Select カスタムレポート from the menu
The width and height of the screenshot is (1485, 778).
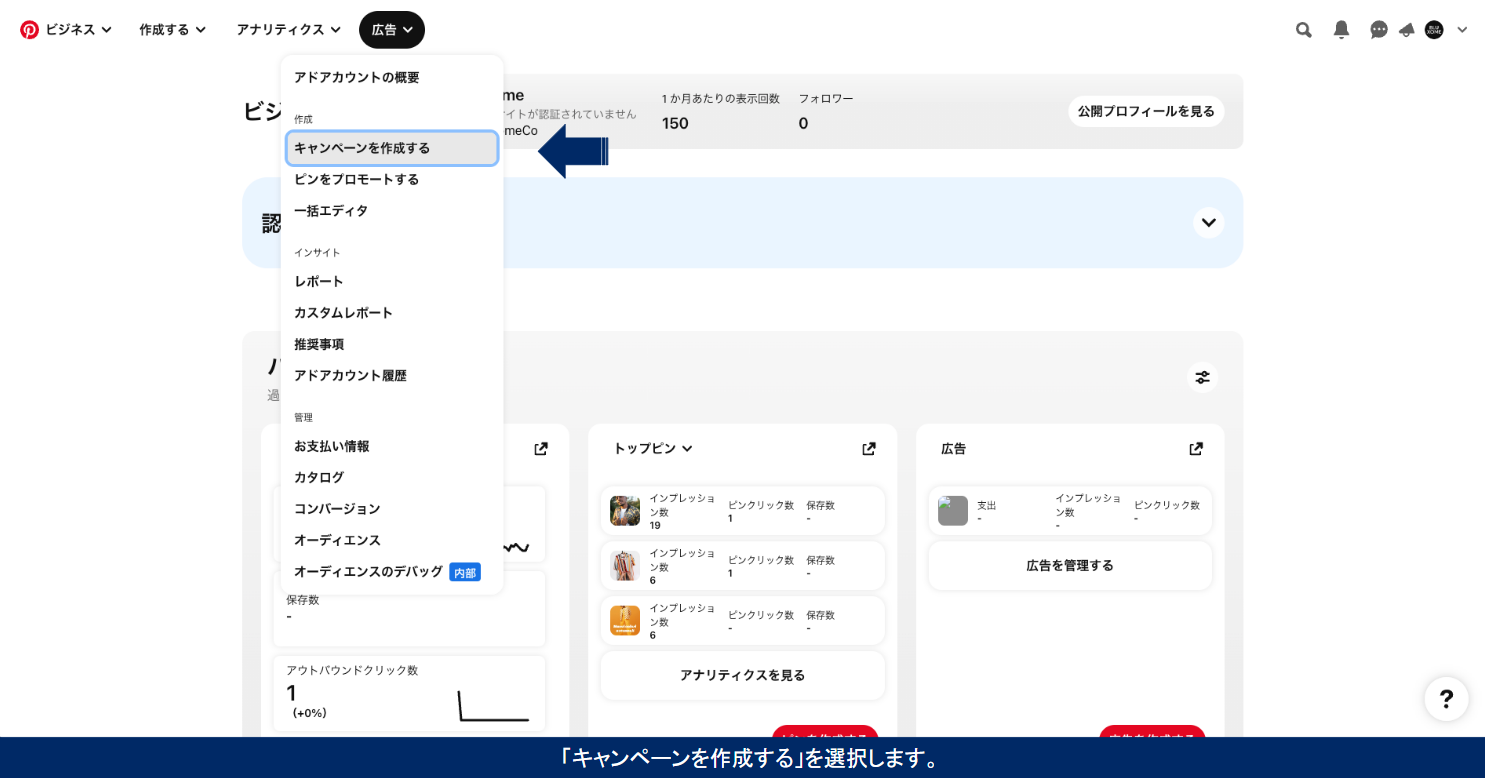[343, 313]
